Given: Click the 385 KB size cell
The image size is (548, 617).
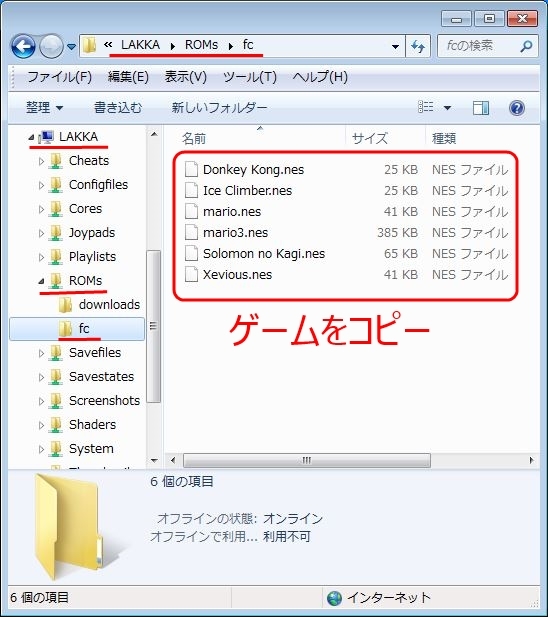Looking at the screenshot, I should coord(397,233).
